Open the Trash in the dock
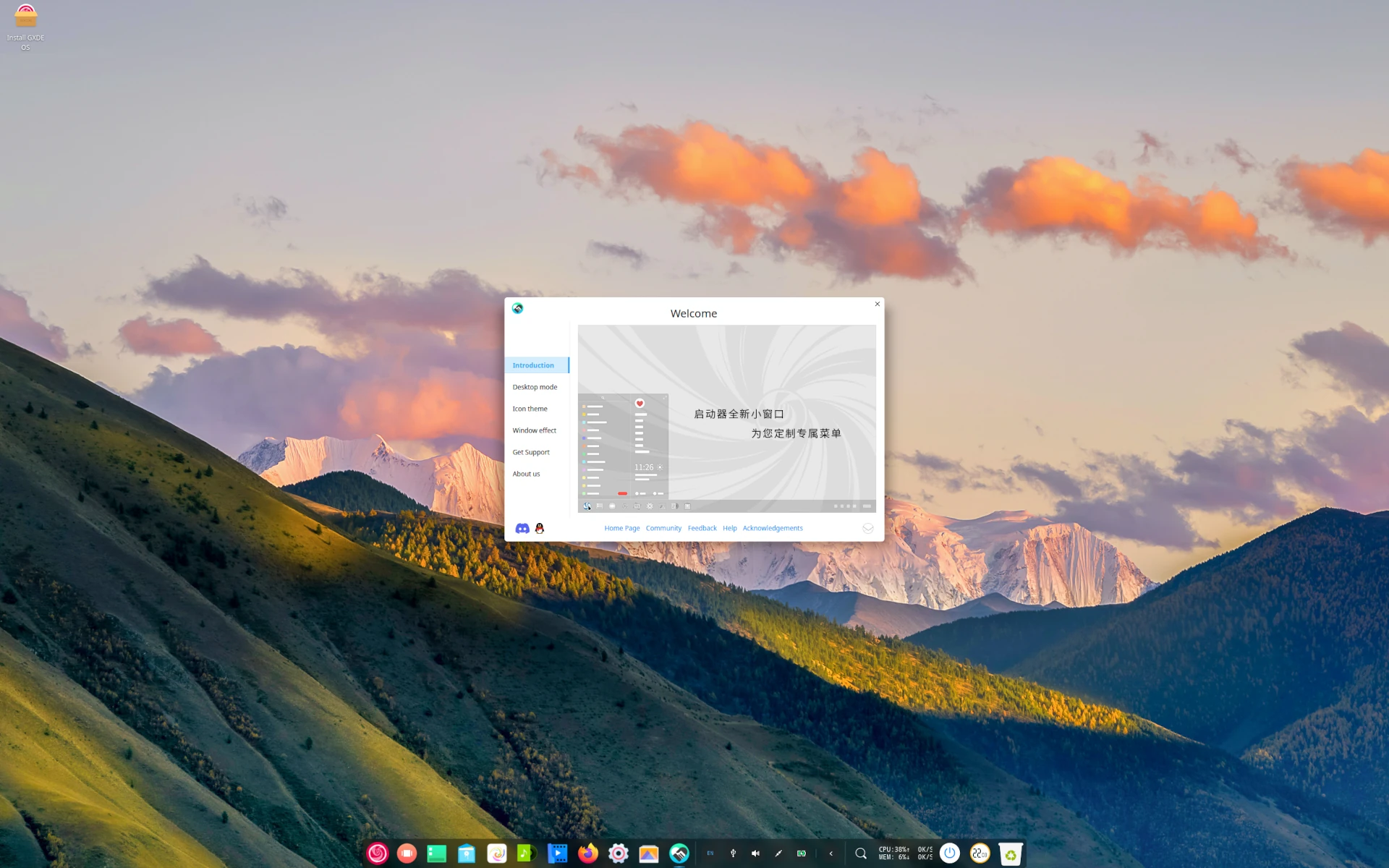The height and width of the screenshot is (868, 1389). 1010,854
